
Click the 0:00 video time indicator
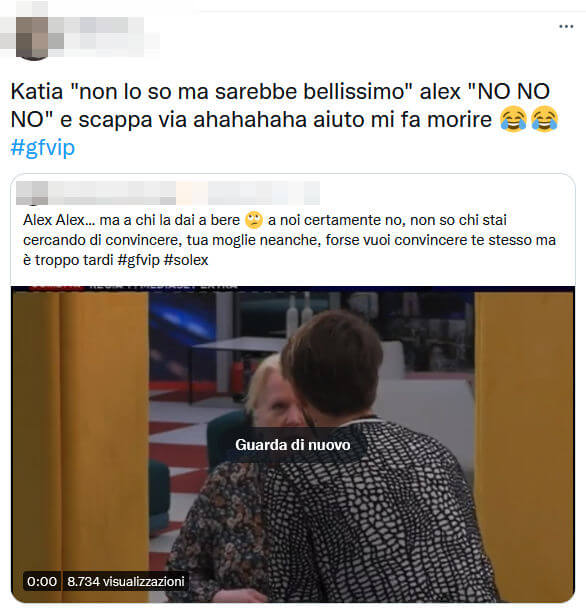pyautogui.click(x=42, y=581)
